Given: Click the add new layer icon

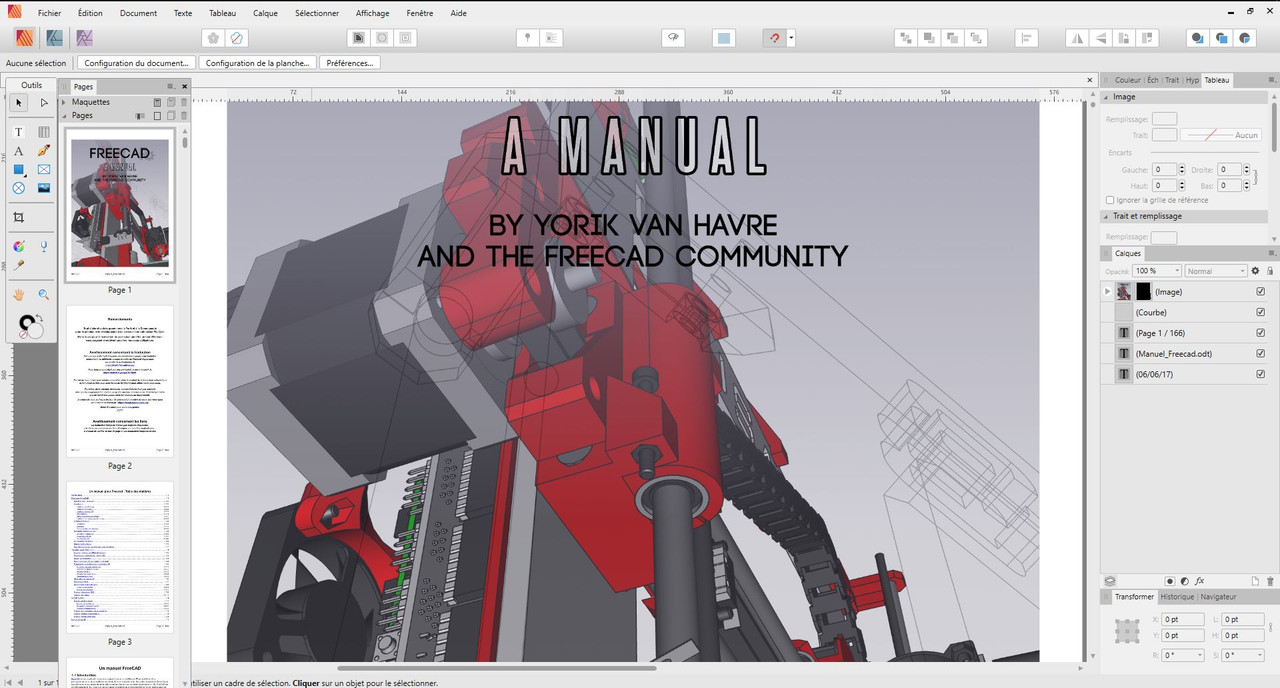Looking at the screenshot, I should pyautogui.click(x=1256, y=581).
